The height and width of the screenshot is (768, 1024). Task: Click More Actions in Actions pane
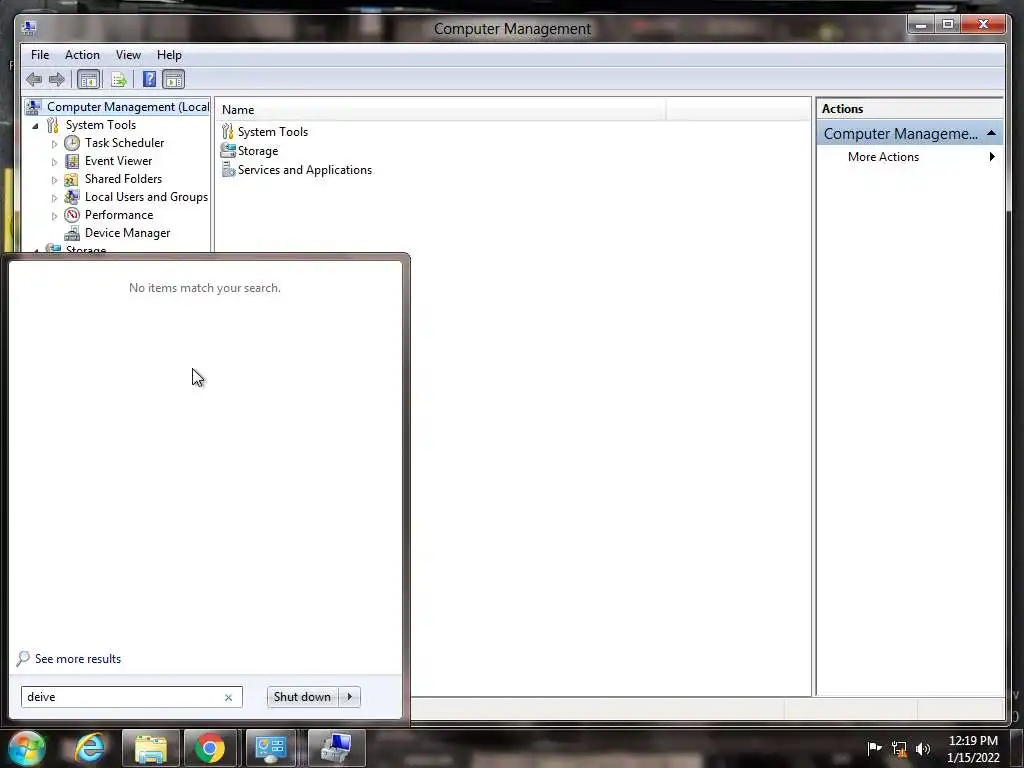[883, 157]
